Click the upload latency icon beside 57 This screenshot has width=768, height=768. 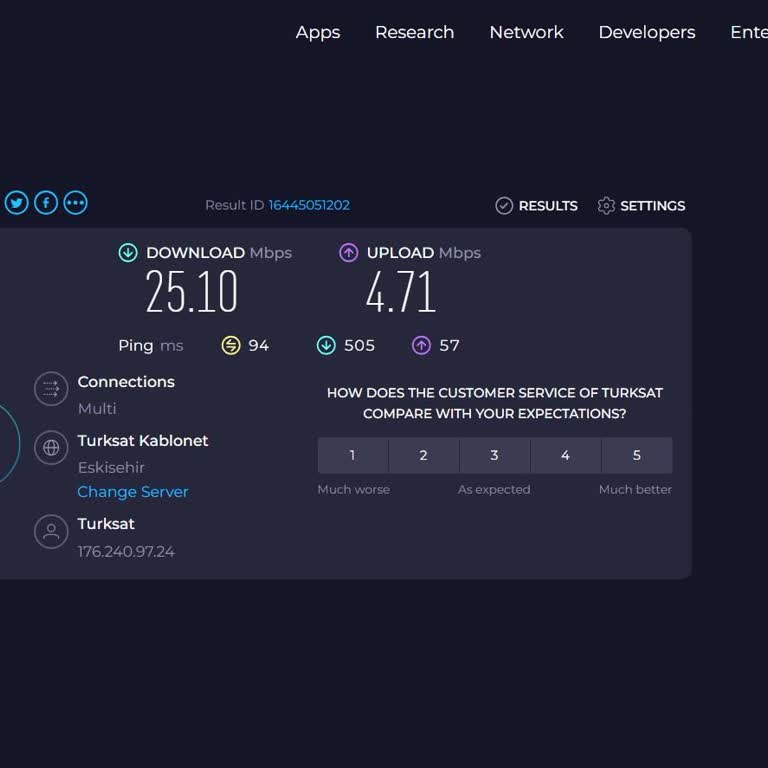pyautogui.click(x=421, y=345)
